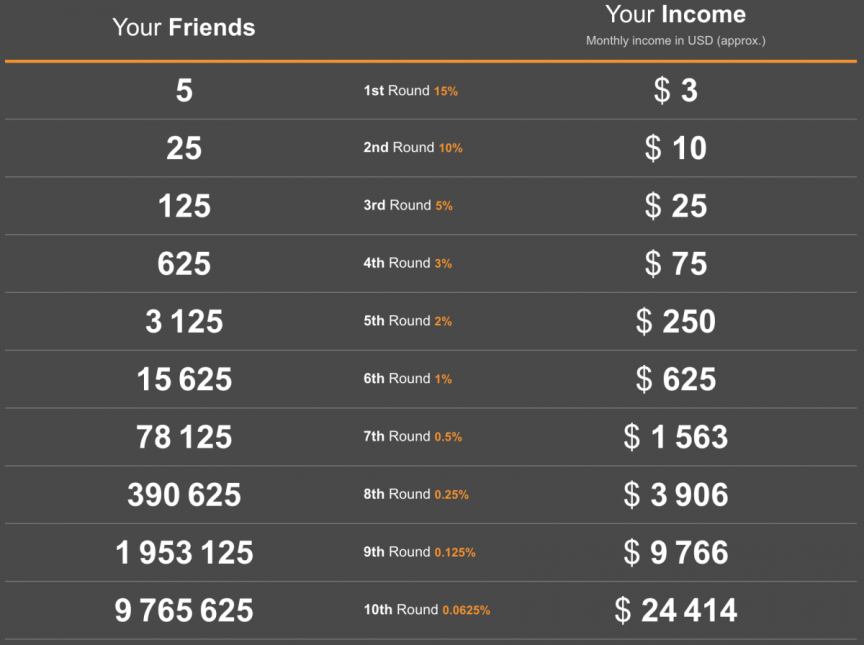The width and height of the screenshot is (864, 645).
Task: Click the $ 1 563 income amount
Action: click(675, 437)
